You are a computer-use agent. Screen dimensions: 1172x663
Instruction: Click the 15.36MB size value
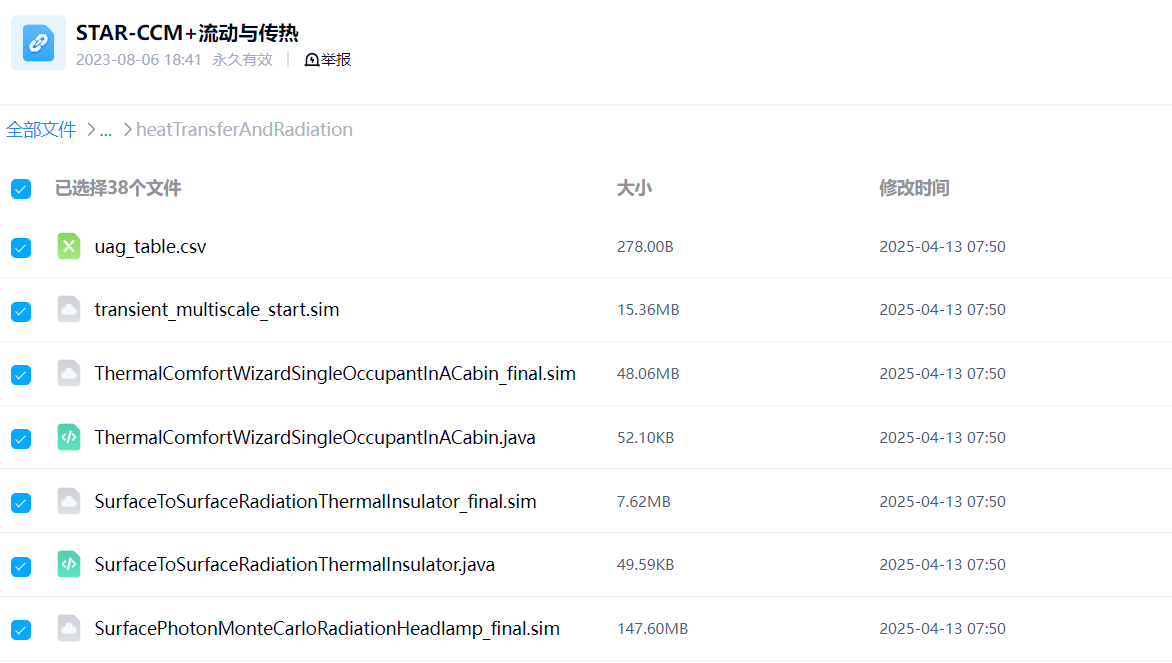point(648,309)
